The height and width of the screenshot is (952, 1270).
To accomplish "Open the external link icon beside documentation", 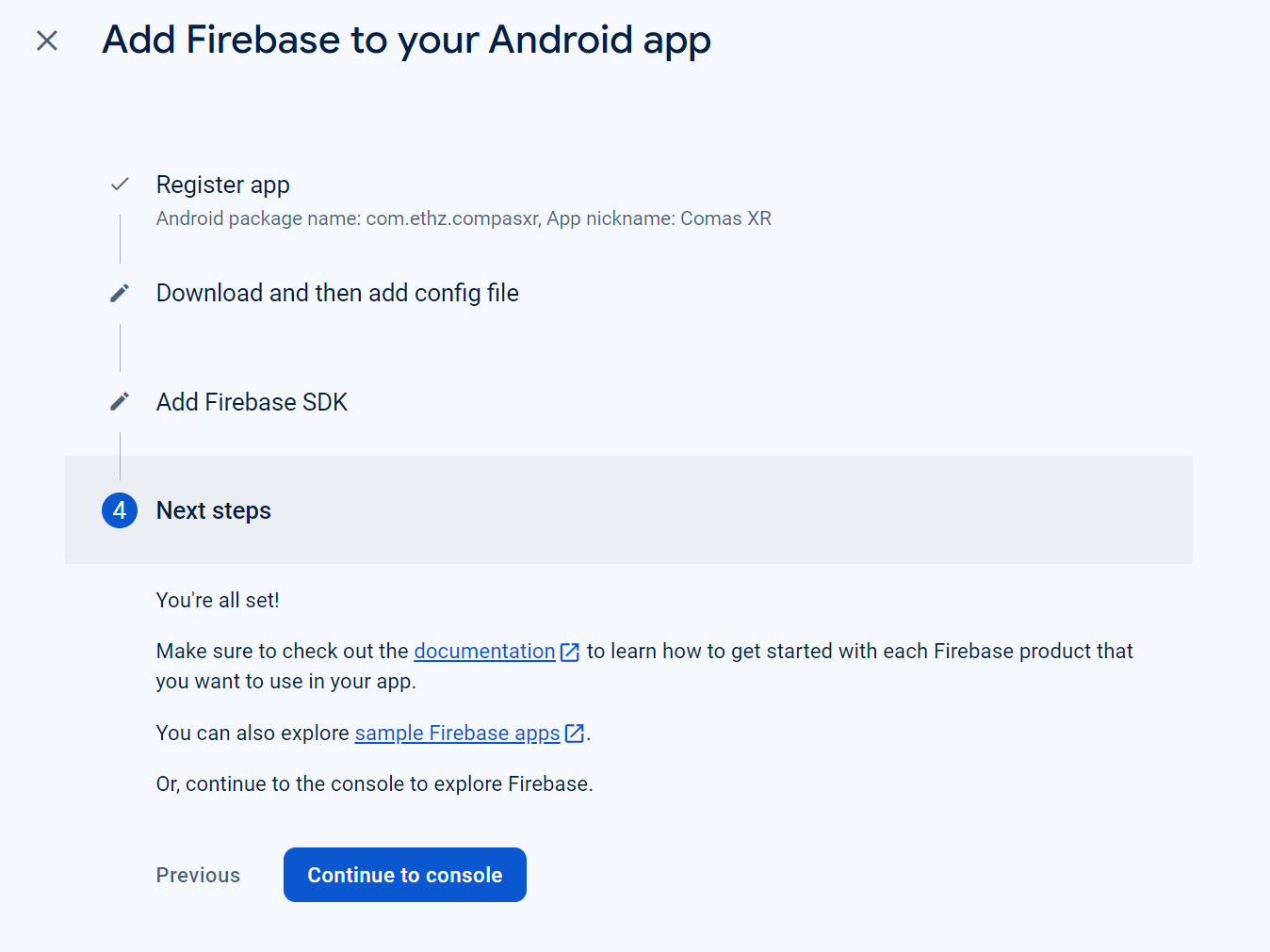I will pyautogui.click(x=570, y=651).
